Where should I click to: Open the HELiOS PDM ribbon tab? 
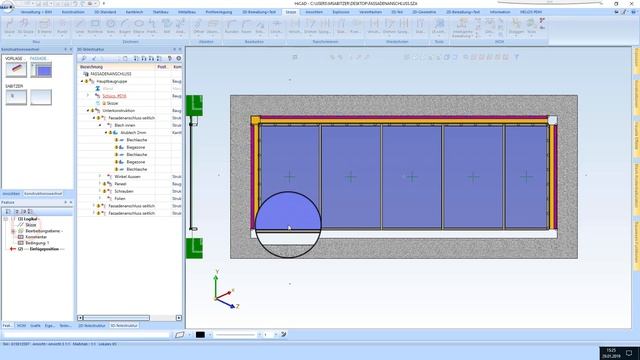click(531, 12)
